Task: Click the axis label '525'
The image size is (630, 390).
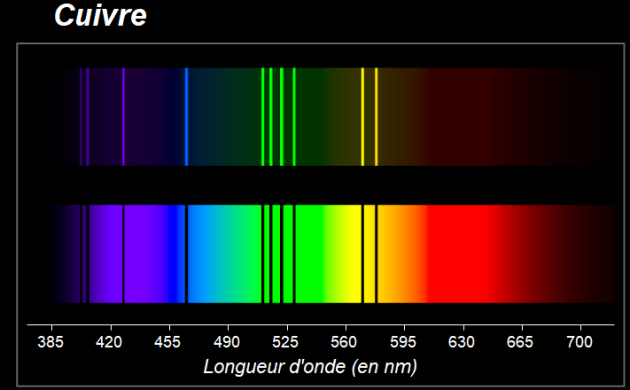Action: [285, 342]
